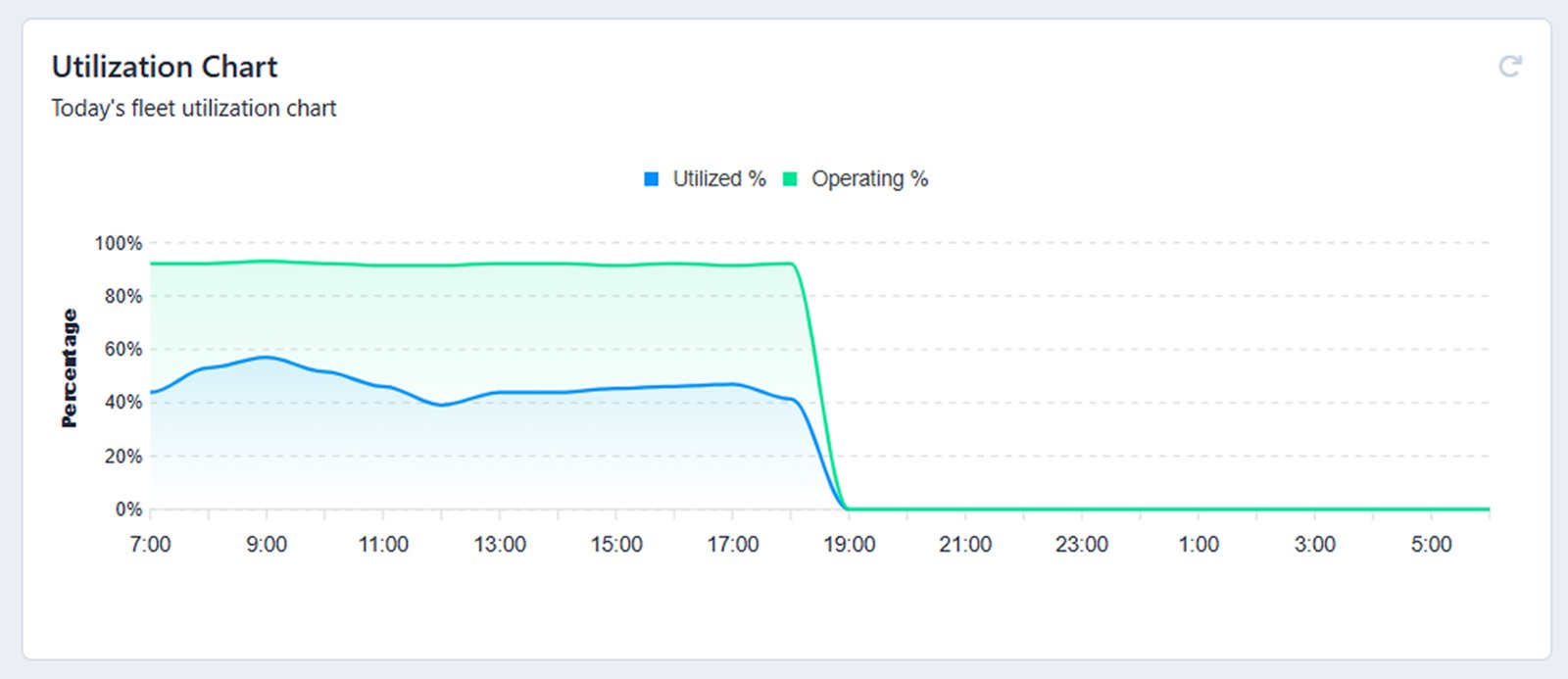The height and width of the screenshot is (679, 1568).
Task: Click the Percentage axis title
Action: click(x=69, y=365)
